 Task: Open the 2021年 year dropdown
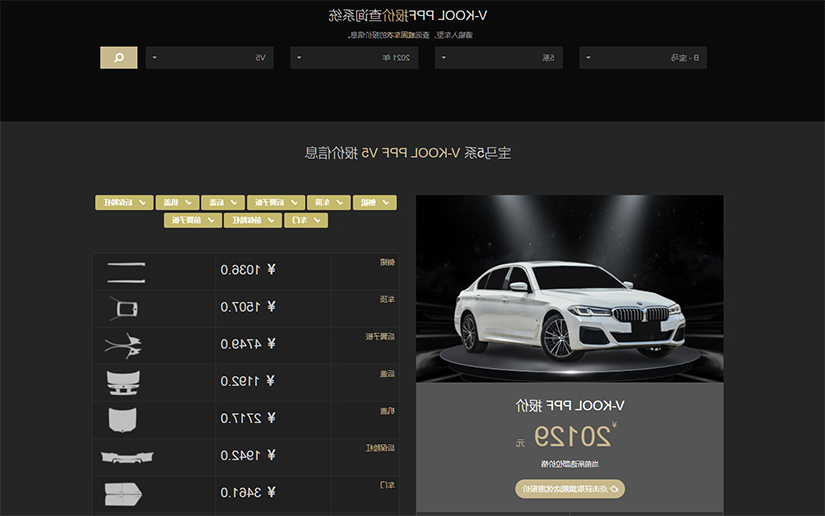click(x=354, y=58)
